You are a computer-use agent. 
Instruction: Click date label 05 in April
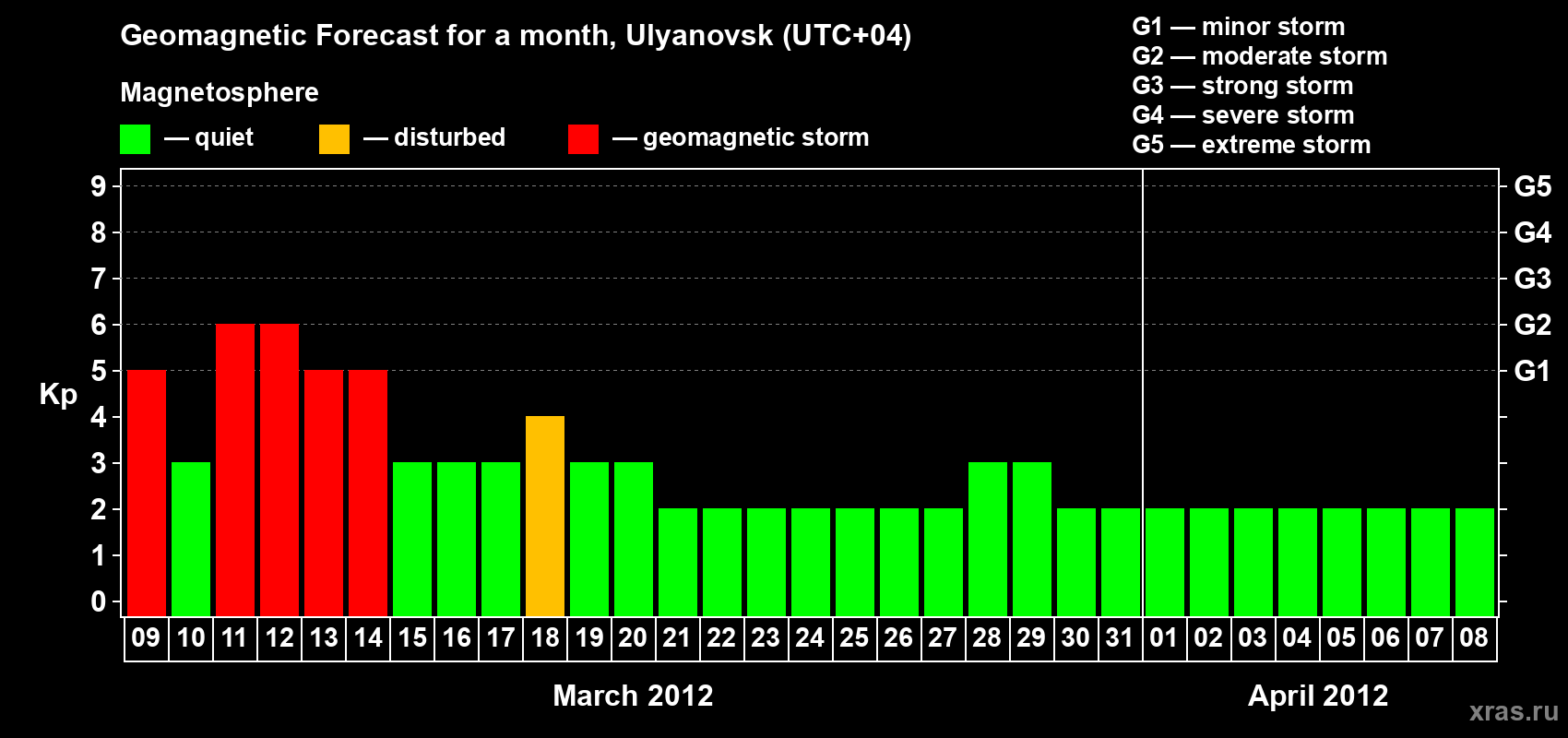[1341, 637]
